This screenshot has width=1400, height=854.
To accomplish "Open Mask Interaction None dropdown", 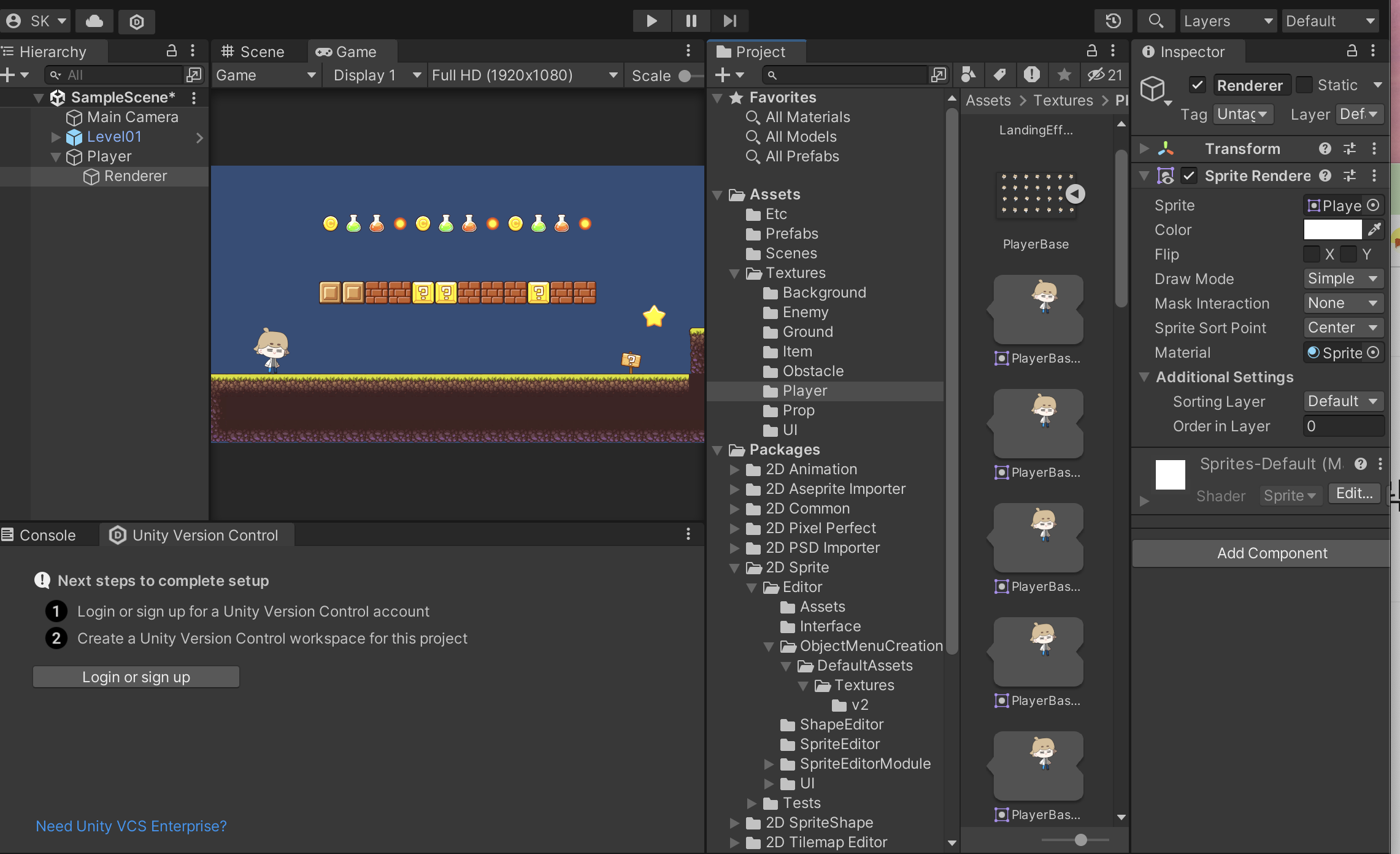I will (1344, 303).
